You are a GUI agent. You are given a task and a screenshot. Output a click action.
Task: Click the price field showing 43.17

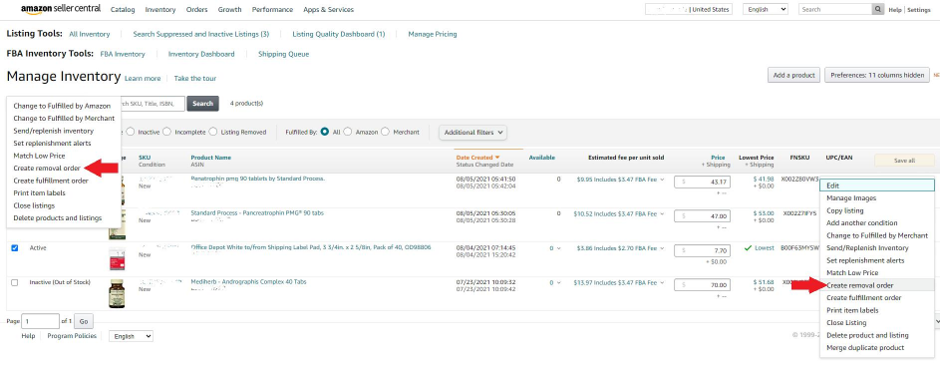pos(702,182)
